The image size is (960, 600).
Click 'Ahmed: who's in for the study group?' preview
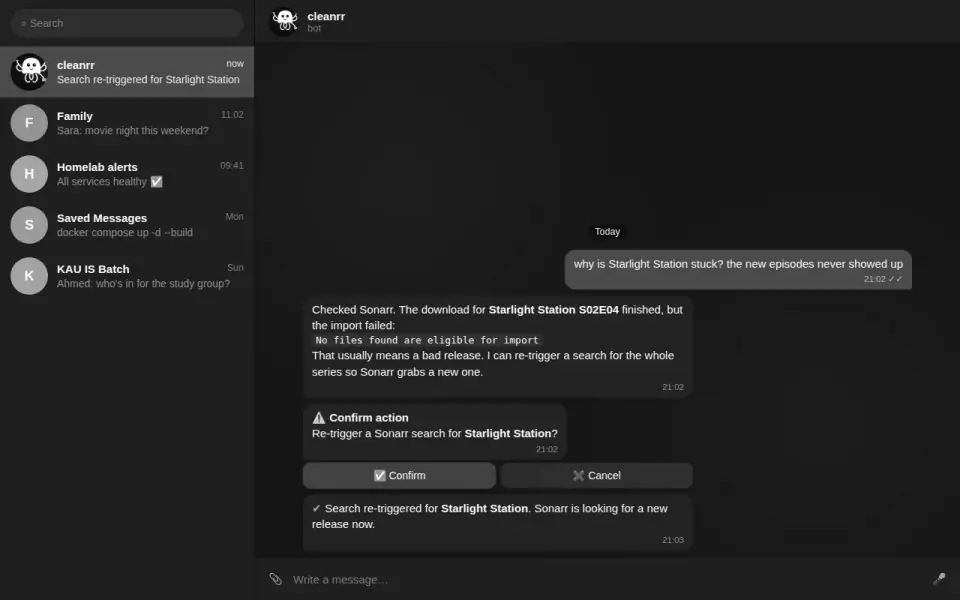click(143, 283)
